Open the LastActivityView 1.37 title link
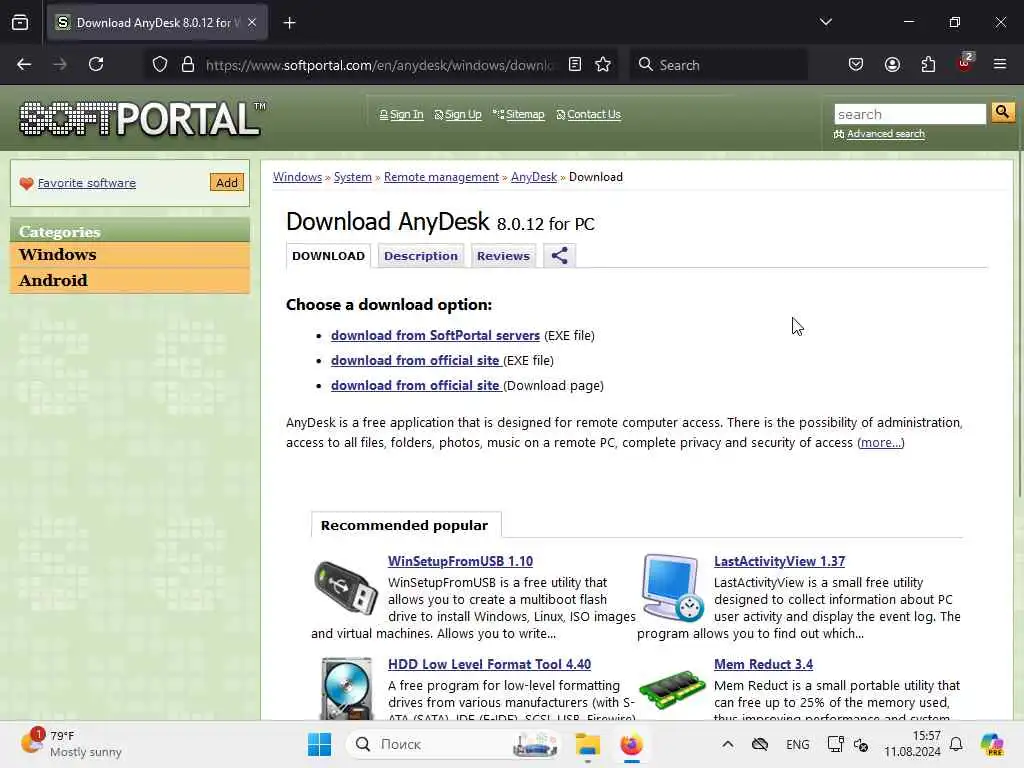 click(779, 561)
